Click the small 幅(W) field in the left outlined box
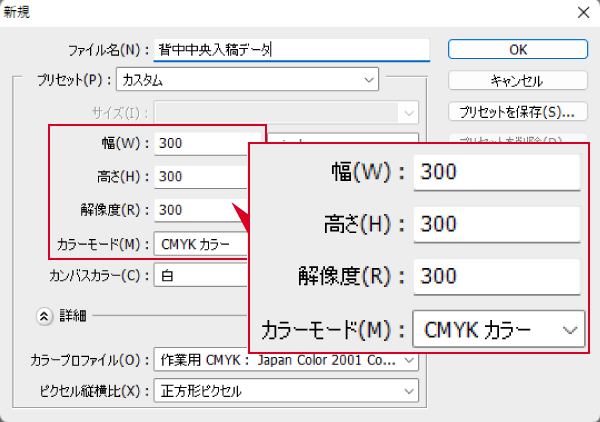 pyautogui.click(x=200, y=142)
